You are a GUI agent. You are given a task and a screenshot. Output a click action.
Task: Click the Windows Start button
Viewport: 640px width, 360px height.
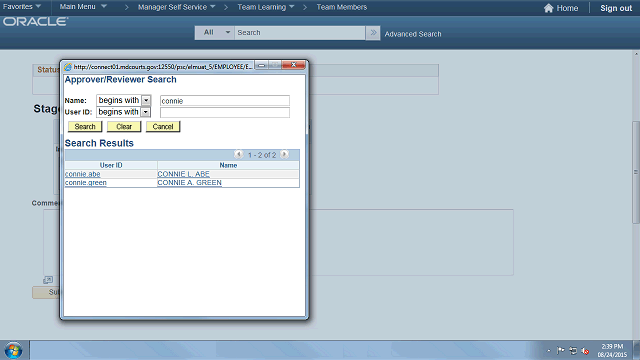(13, 351)
